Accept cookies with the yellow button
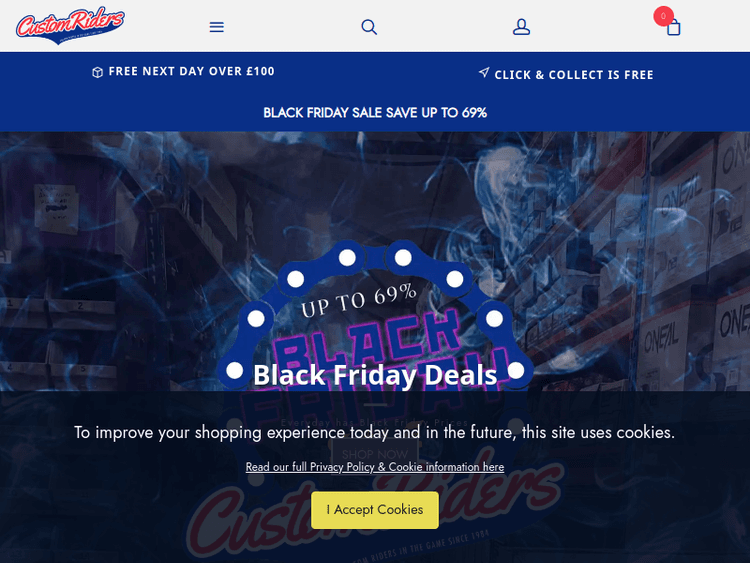The width and height of the screenshot is (750, 563). tap(375, 510)
